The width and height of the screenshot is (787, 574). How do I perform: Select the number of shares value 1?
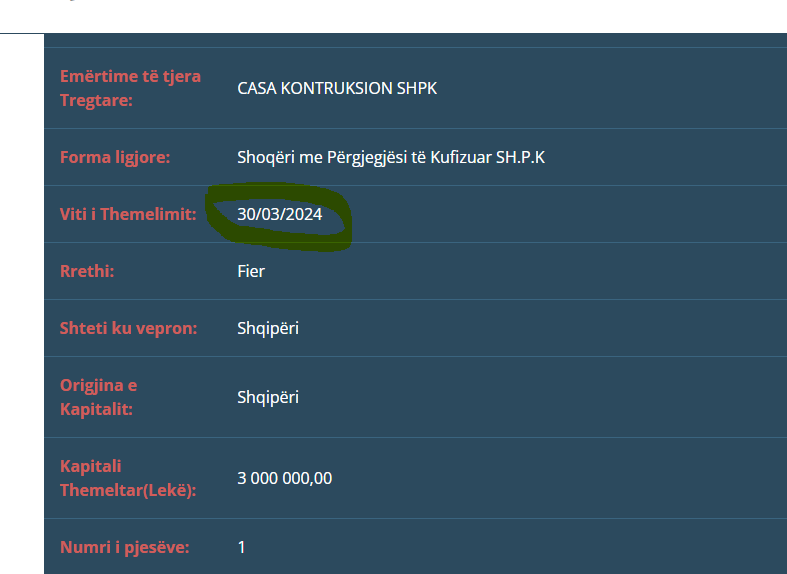pos(241,547)
